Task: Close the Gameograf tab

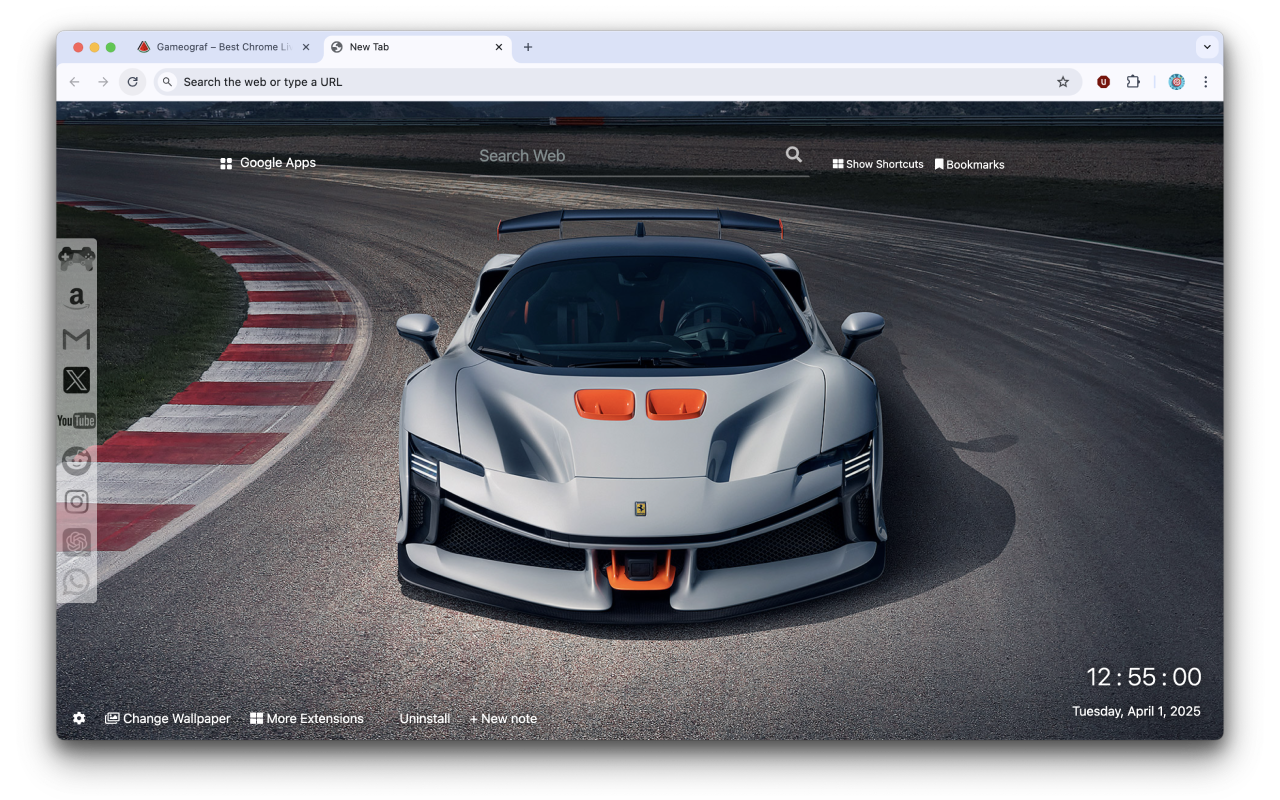Action: pos(306,47)
